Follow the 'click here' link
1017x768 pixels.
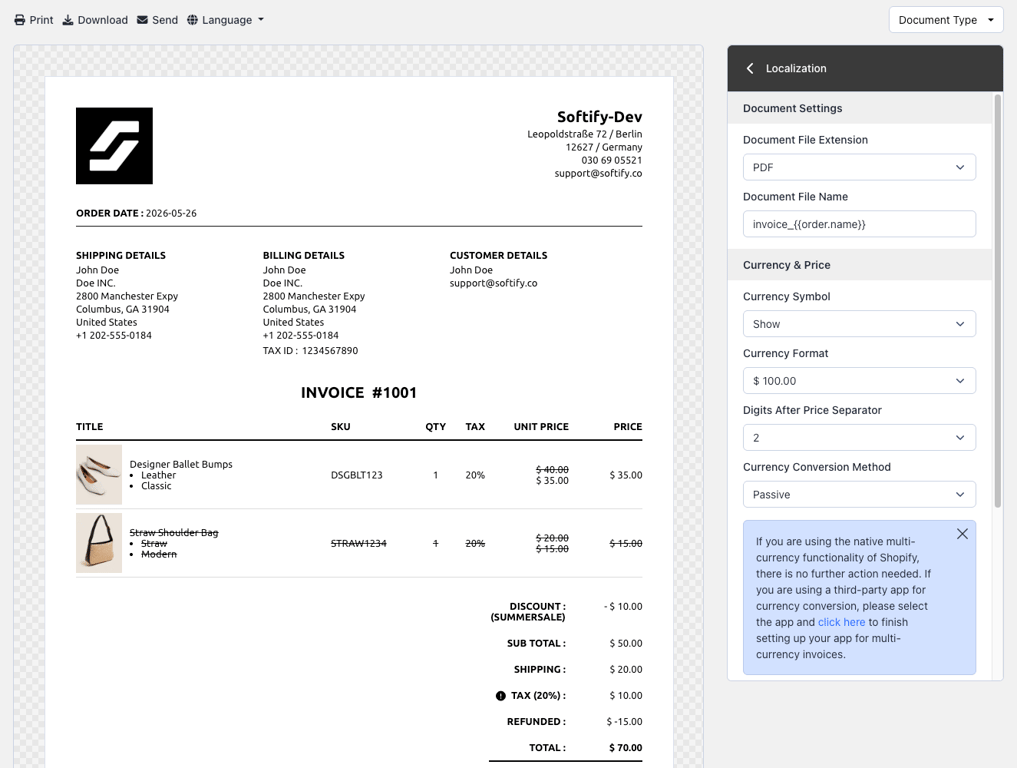pos(841,622)
